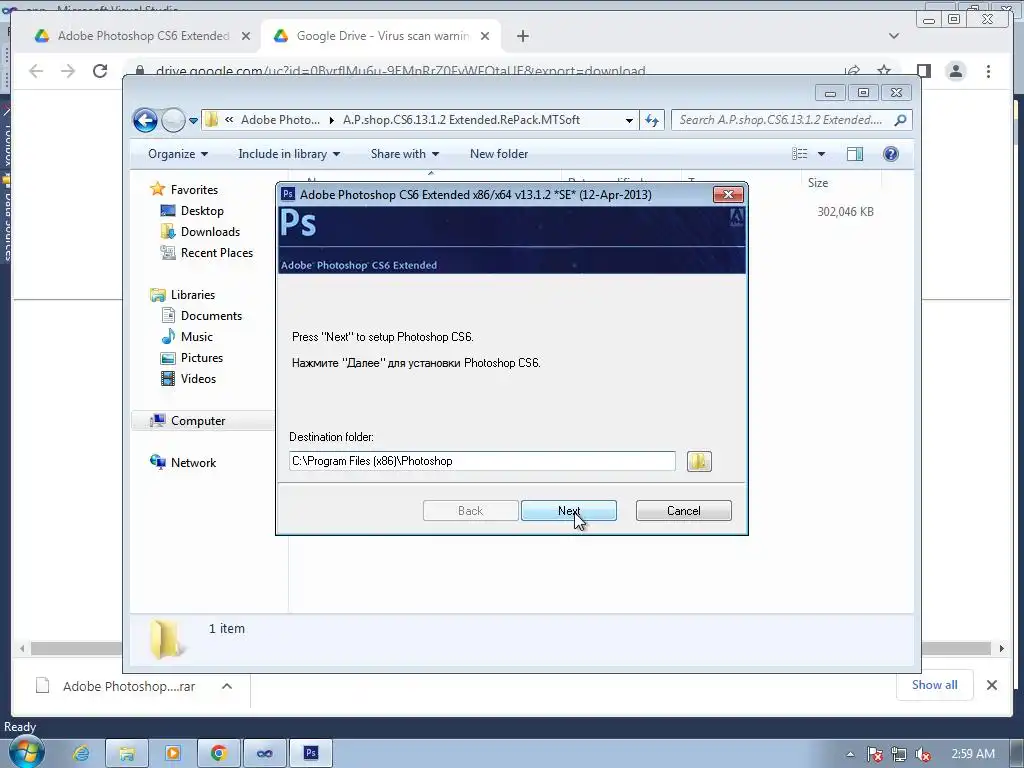Open Pictures library
The width and height of the screenshot is (1024, 768).
pyautogui.click(x=201, y=358)
